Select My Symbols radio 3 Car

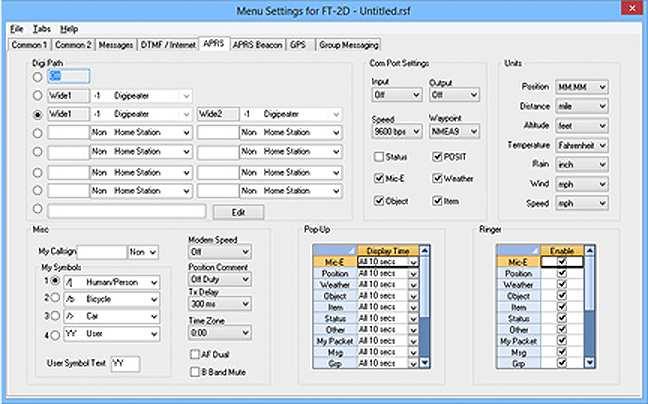pos(55,316)
